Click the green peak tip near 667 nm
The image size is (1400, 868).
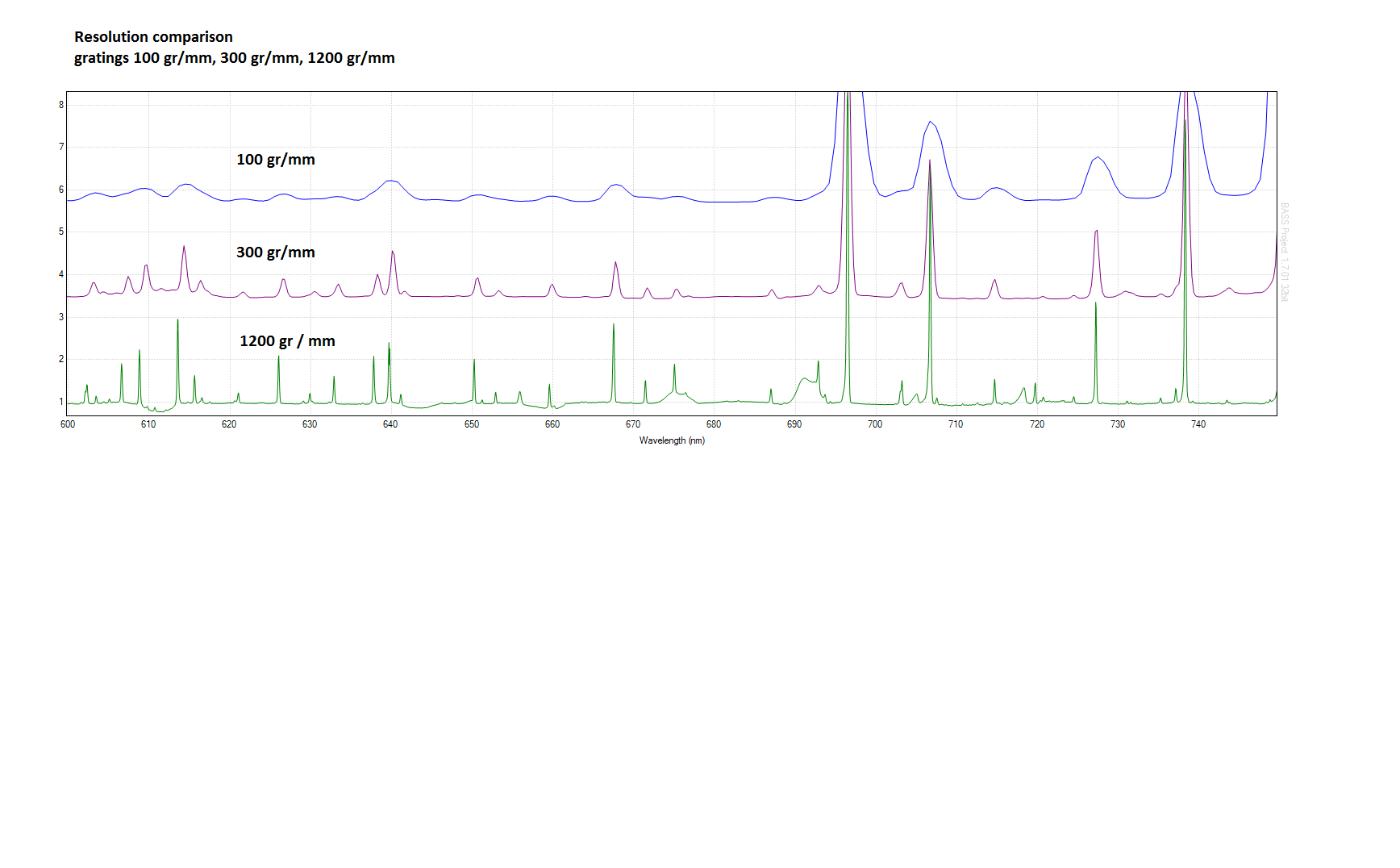pos(614,325)
